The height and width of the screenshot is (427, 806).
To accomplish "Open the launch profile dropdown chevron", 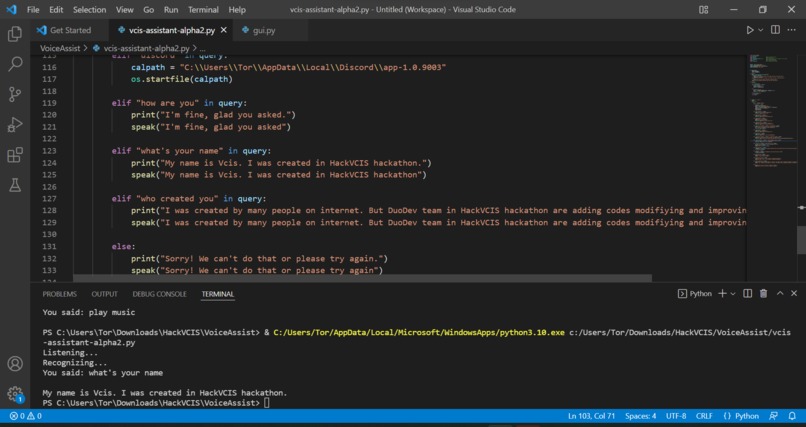I will [733, 293].
